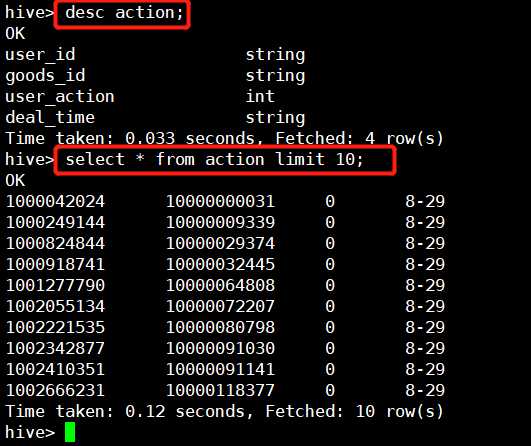Select goods id 10000032445
The height and width of the screenshot is (446, 531).
pos(220,264)
